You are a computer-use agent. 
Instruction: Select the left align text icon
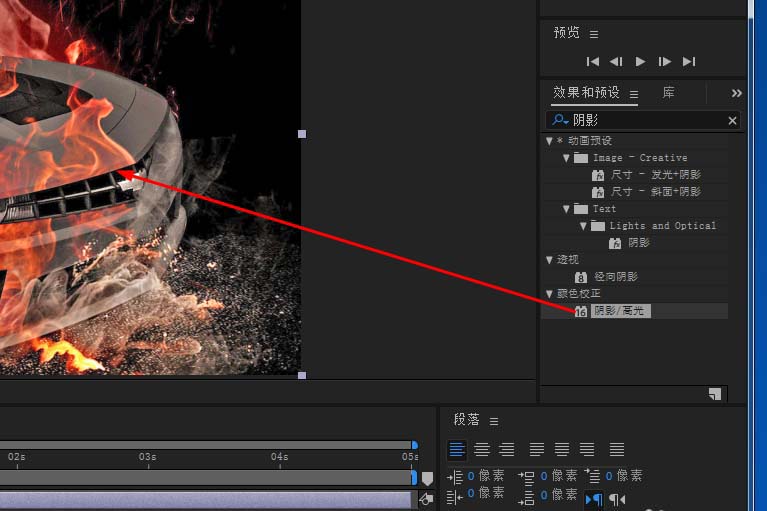[457, 450]
